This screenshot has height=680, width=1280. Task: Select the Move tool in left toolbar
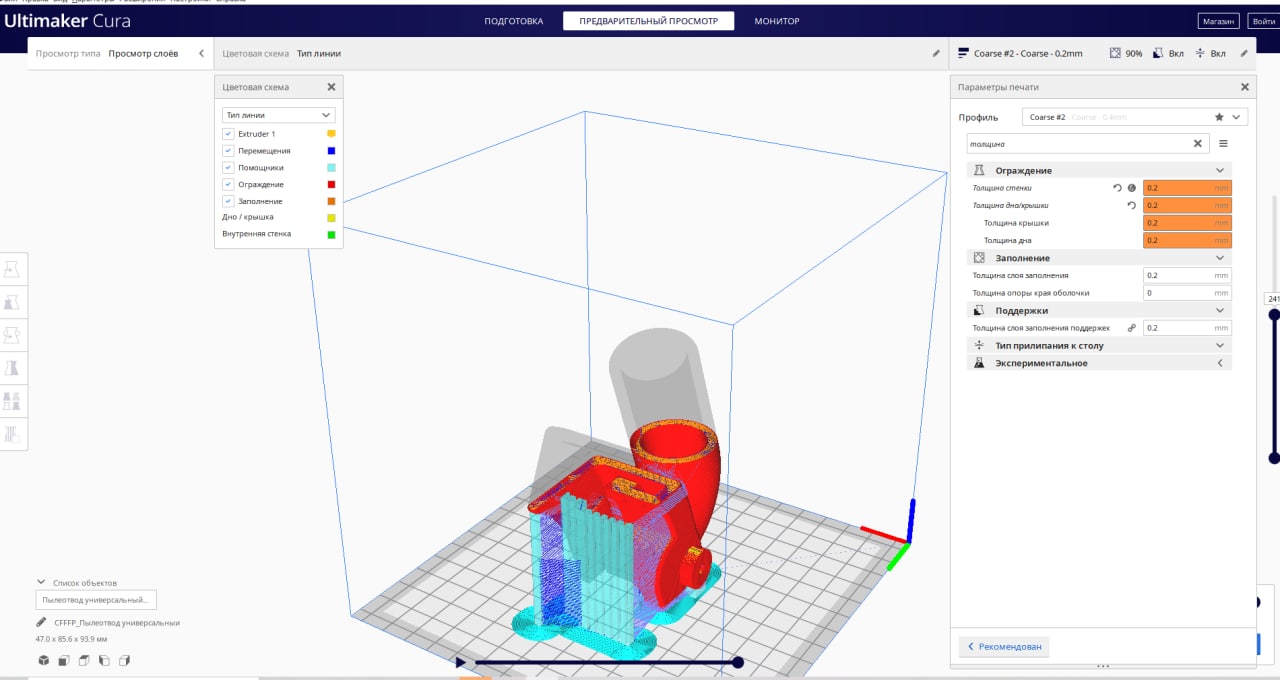(x=13, y=269)
